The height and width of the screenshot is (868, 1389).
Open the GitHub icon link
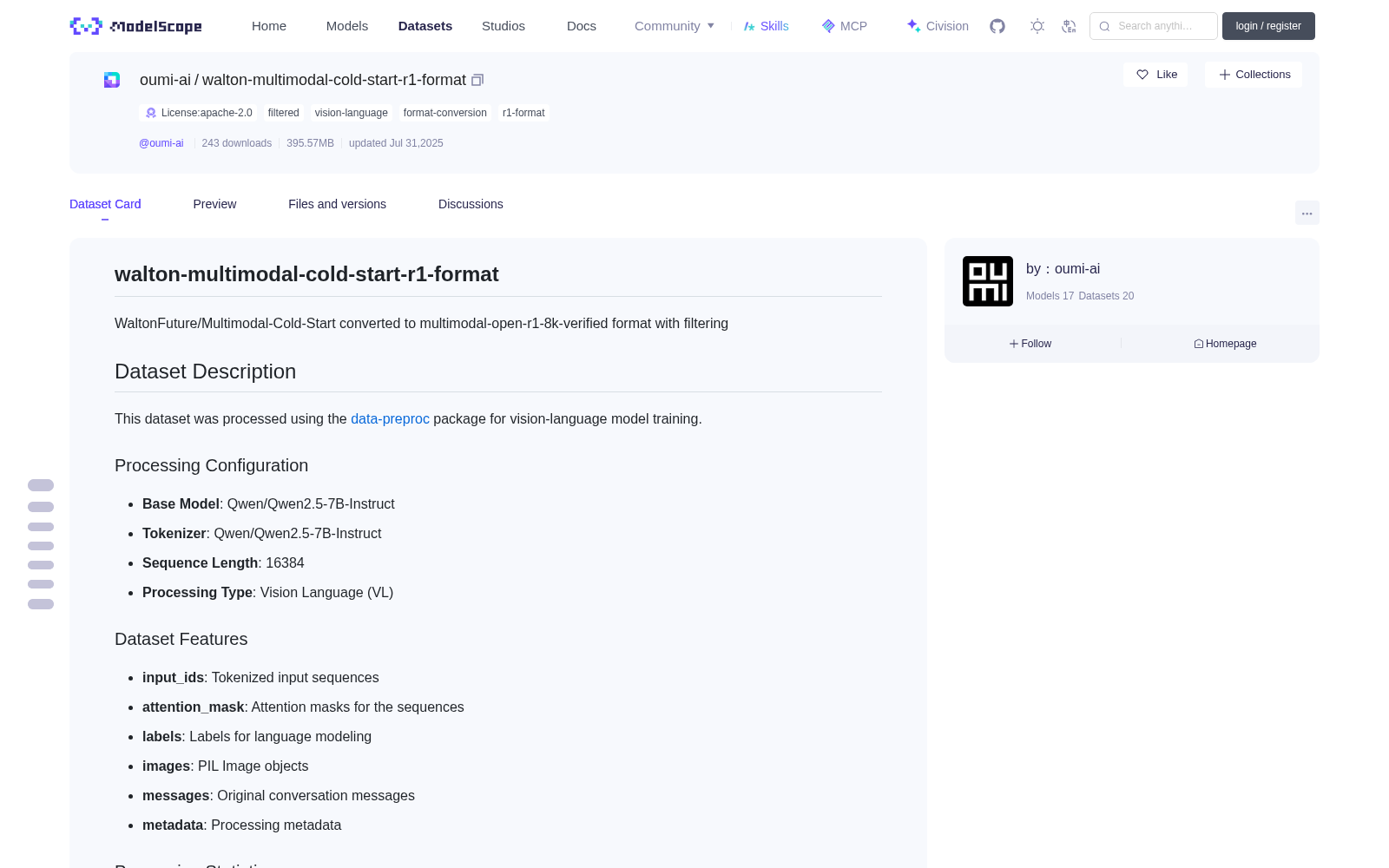pyautogui.click(x=997, y=26)
